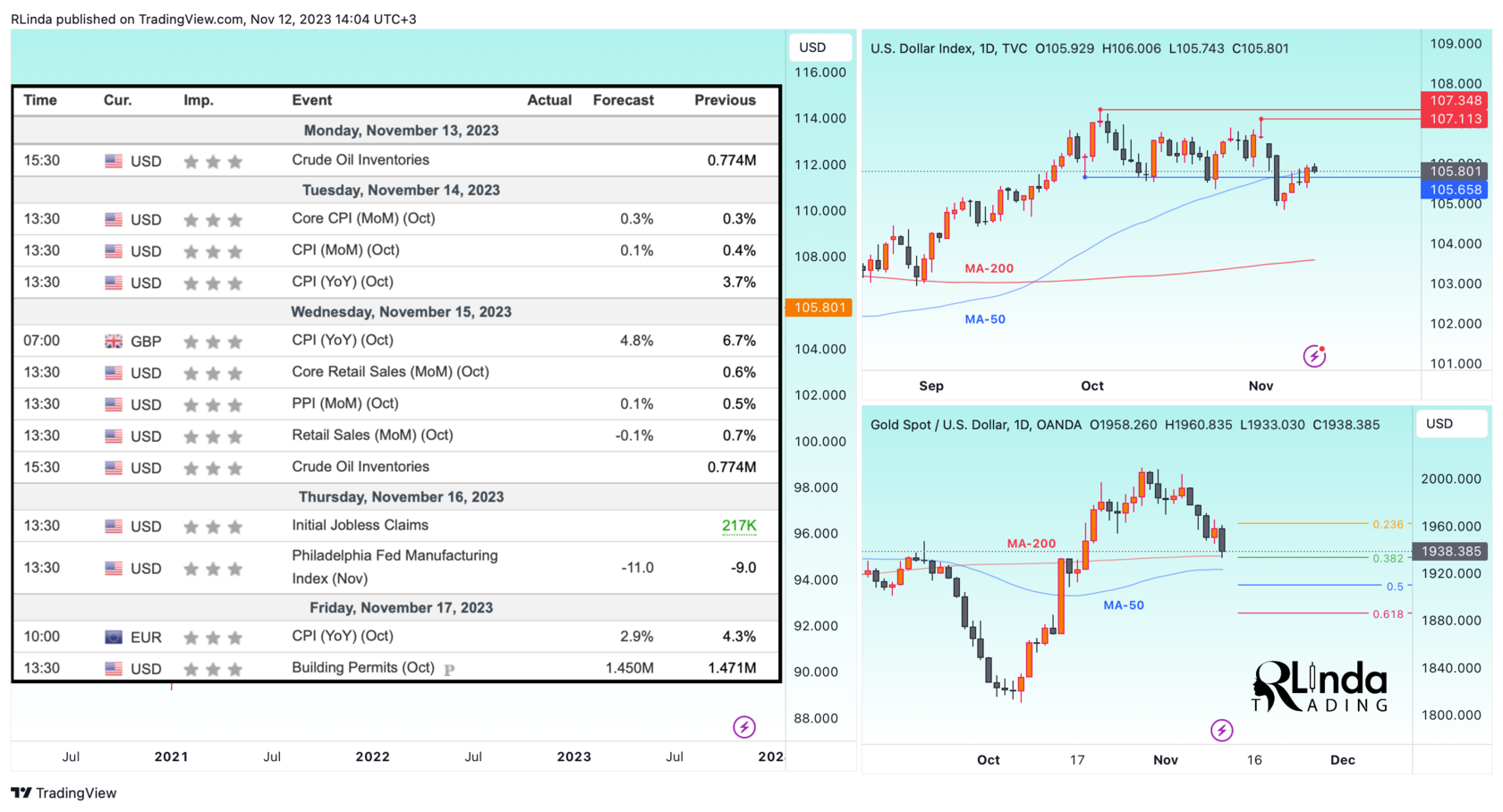
Task: Click the Event column header
Action: click(x=311, y=100)
